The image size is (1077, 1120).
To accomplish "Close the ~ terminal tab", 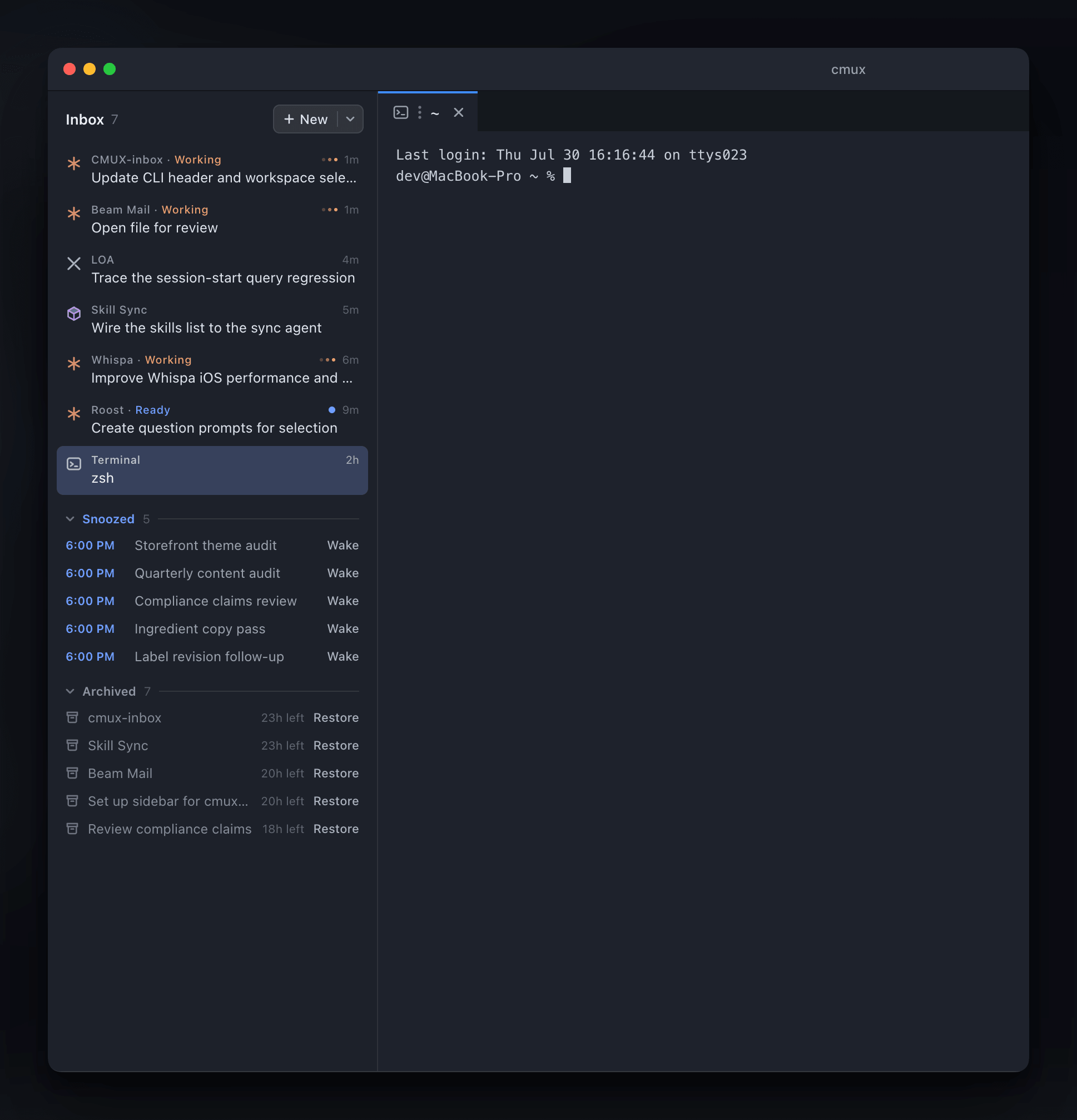I will click(x=458, y=112).
